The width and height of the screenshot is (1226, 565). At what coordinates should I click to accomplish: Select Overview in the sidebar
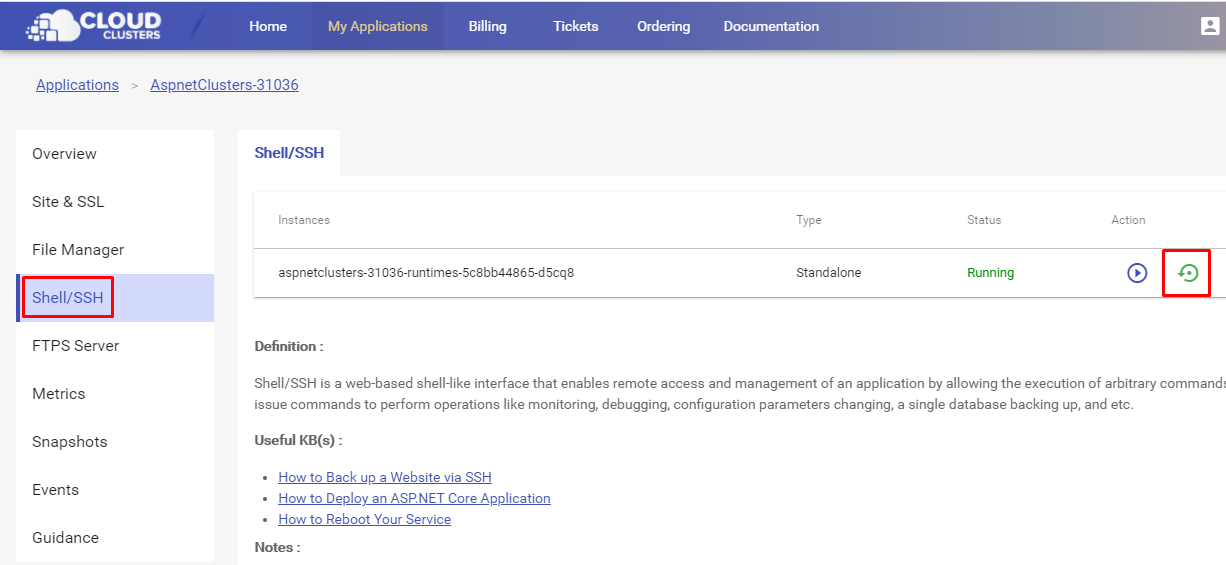click(64, 154)
